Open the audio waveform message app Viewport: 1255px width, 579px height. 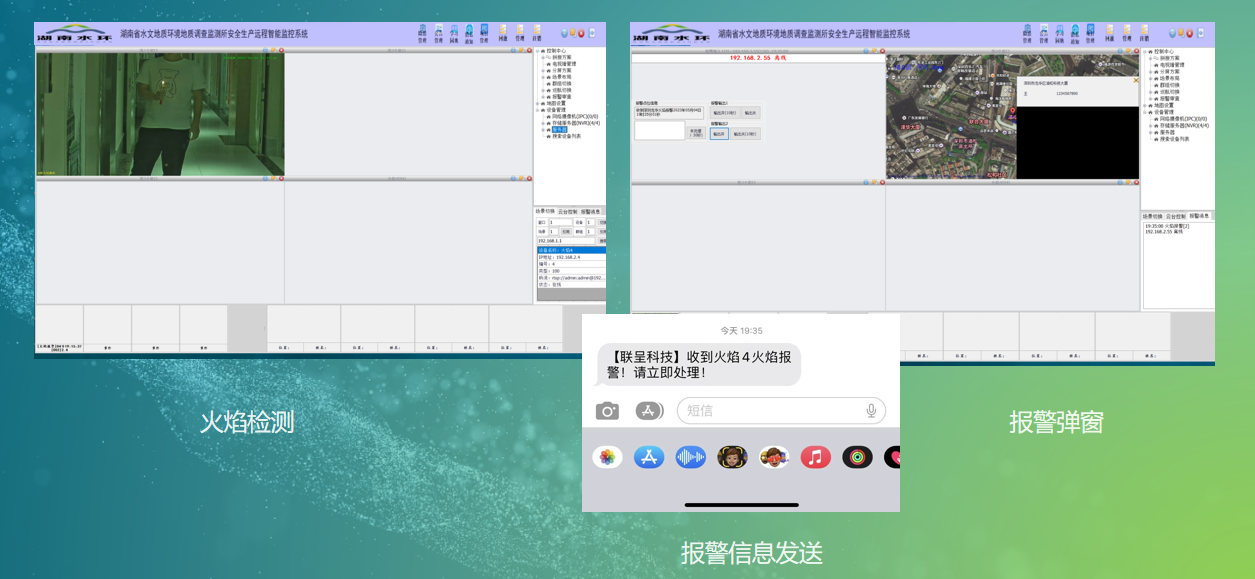pos(690,457)
